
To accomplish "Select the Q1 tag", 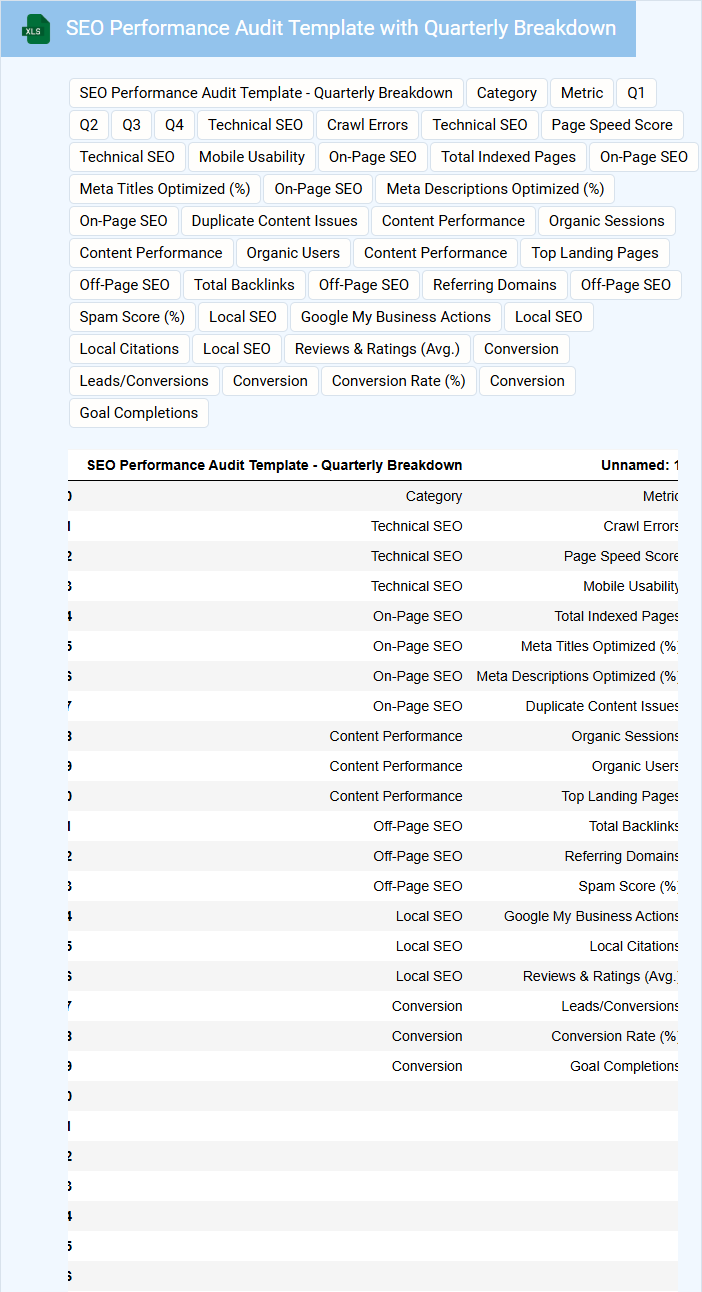I will (636, 93).
